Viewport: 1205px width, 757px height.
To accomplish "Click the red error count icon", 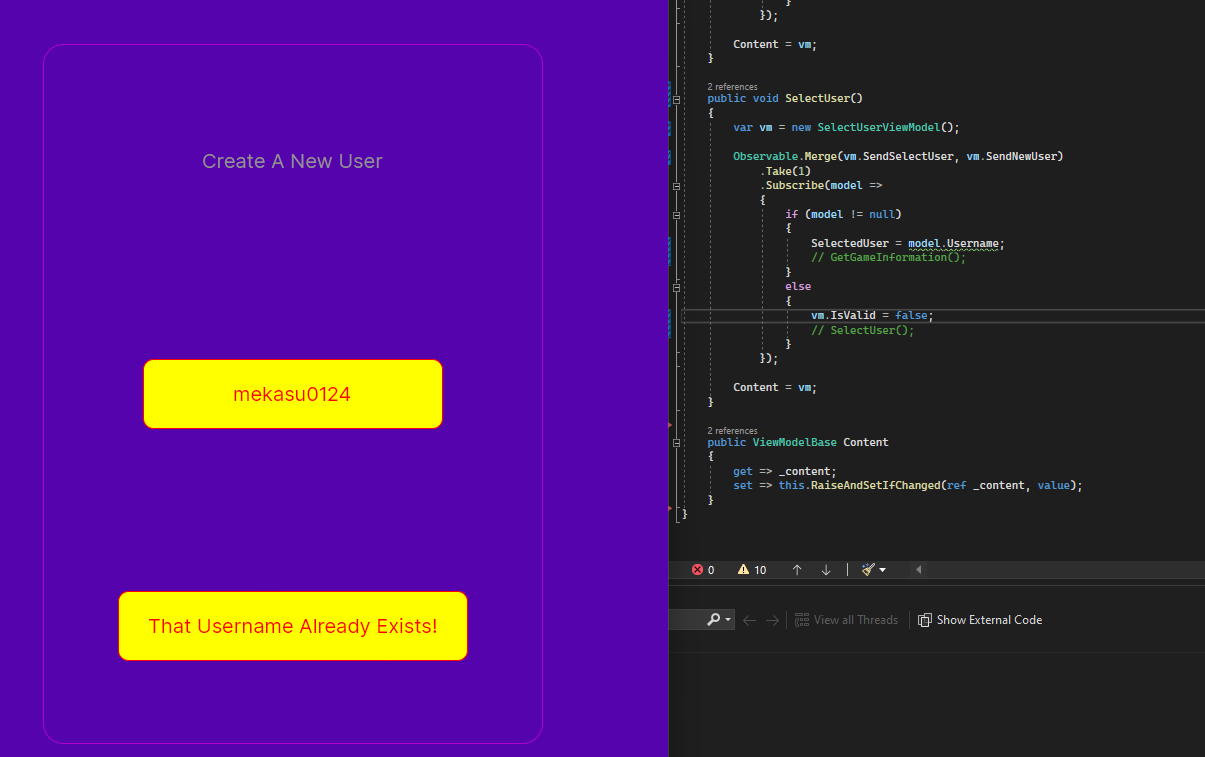I will [698, 570].
